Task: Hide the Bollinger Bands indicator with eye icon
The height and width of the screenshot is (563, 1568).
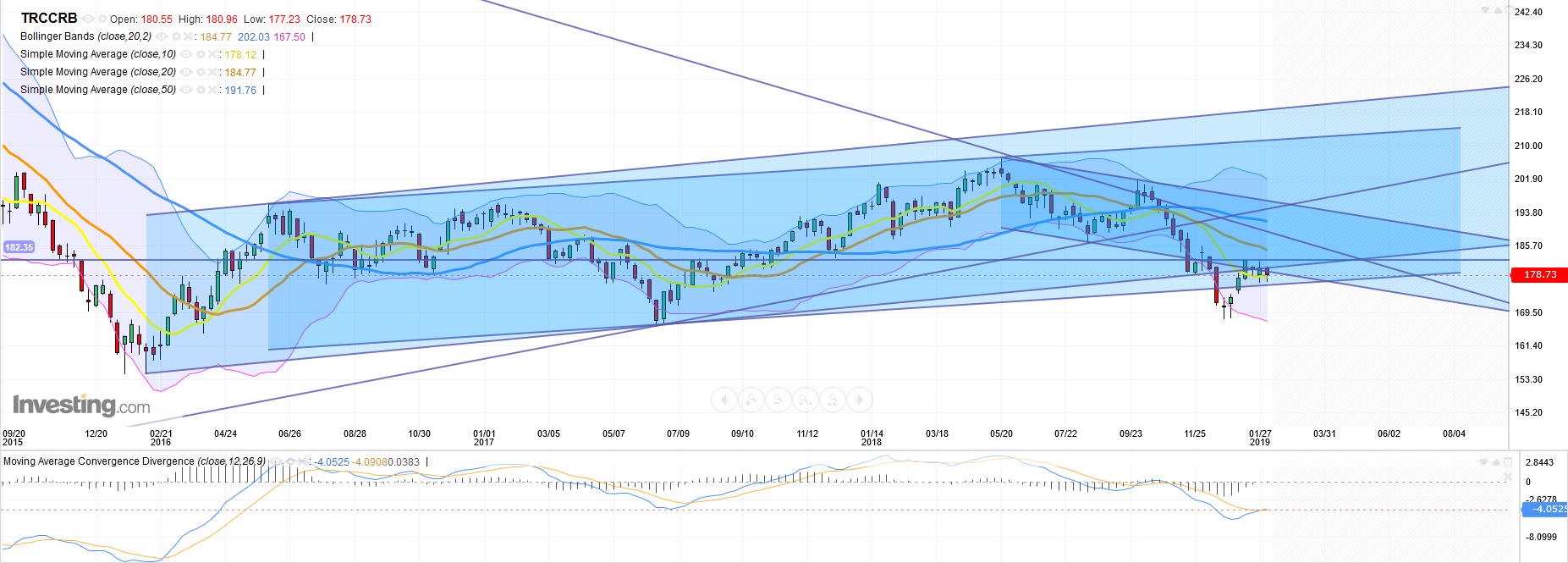Action: [162, 36]
